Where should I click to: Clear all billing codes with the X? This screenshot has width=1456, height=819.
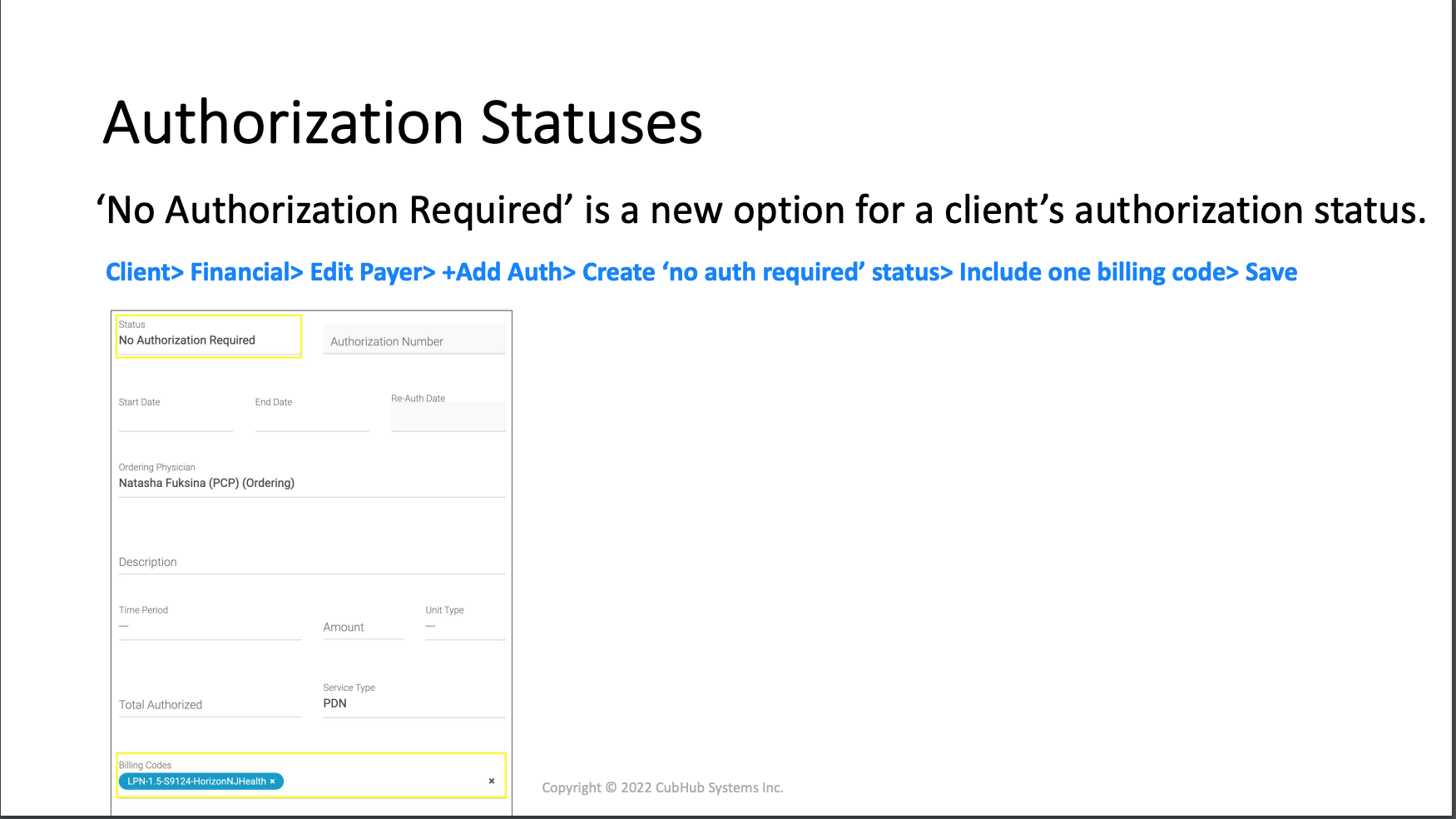(x=492, y=781)
